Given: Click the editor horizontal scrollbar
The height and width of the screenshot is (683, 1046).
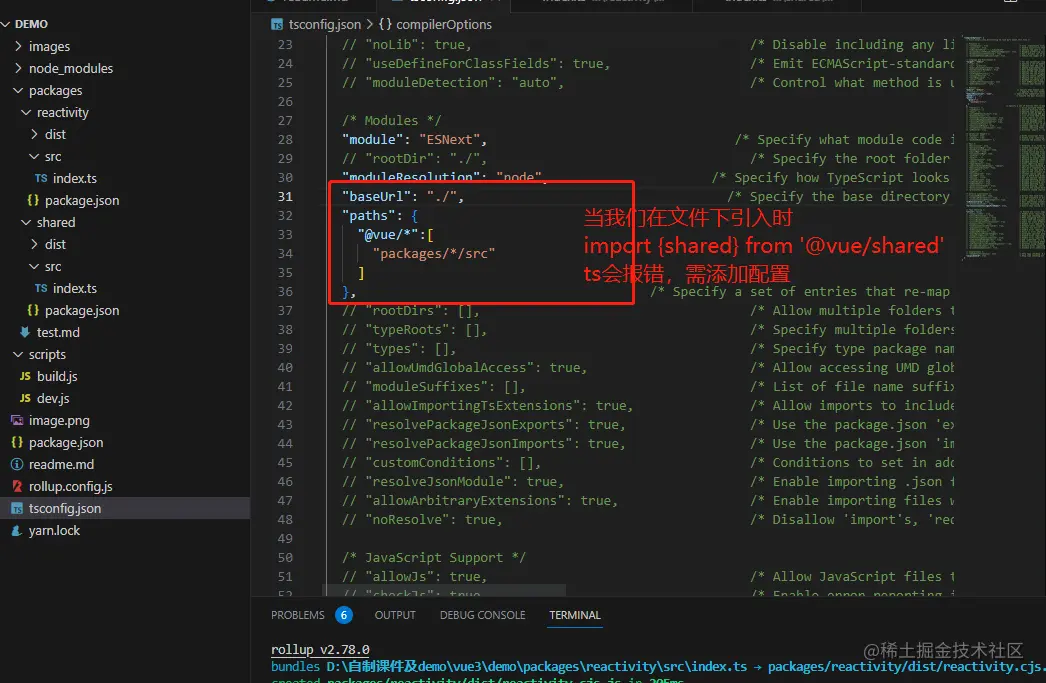Looking at the screenshot, I should pos(444,590).
